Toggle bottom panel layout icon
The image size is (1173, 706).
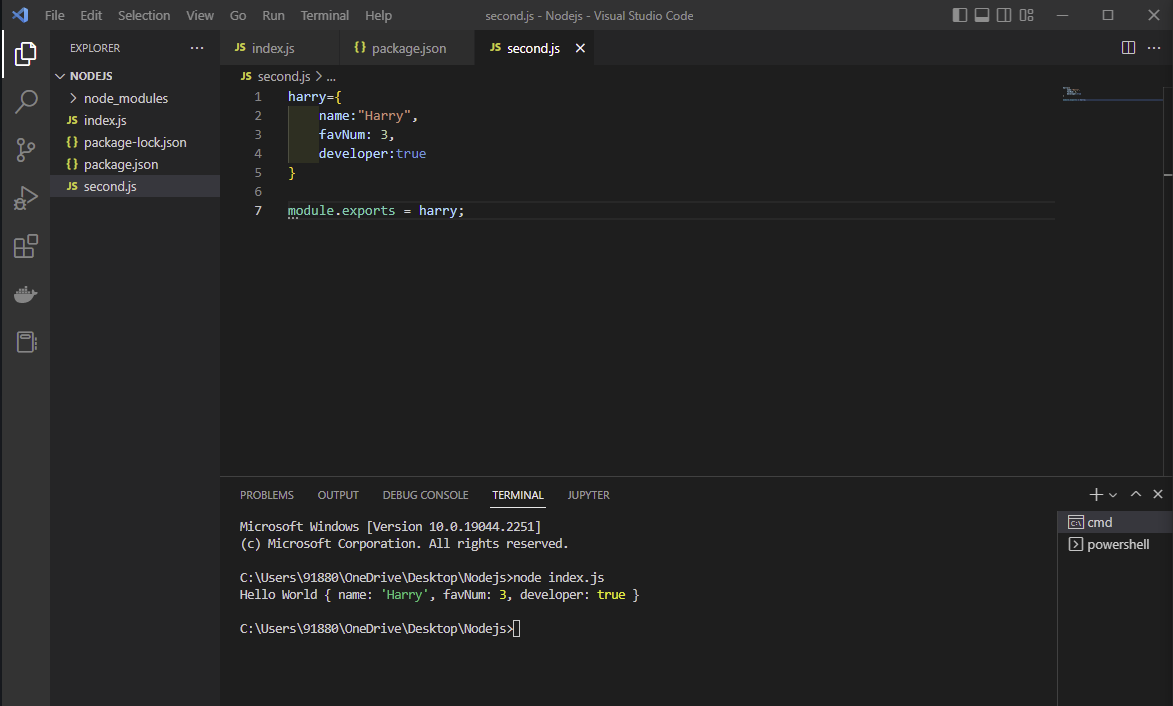pyautogui.click(x=982, y=15)
